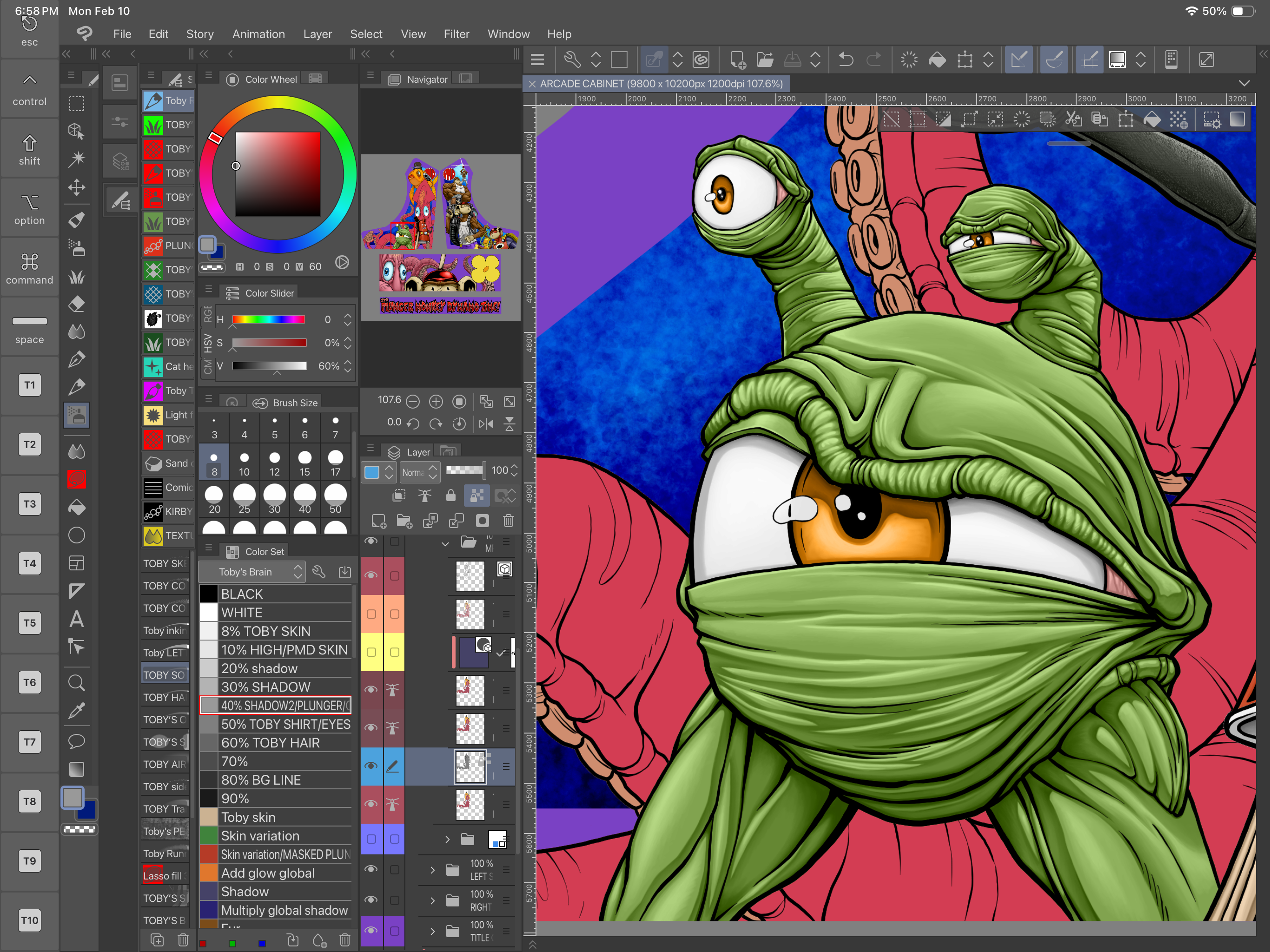Click Undo in the command bar
Screen dimensions: 1270x952
[x=846, y=59]
